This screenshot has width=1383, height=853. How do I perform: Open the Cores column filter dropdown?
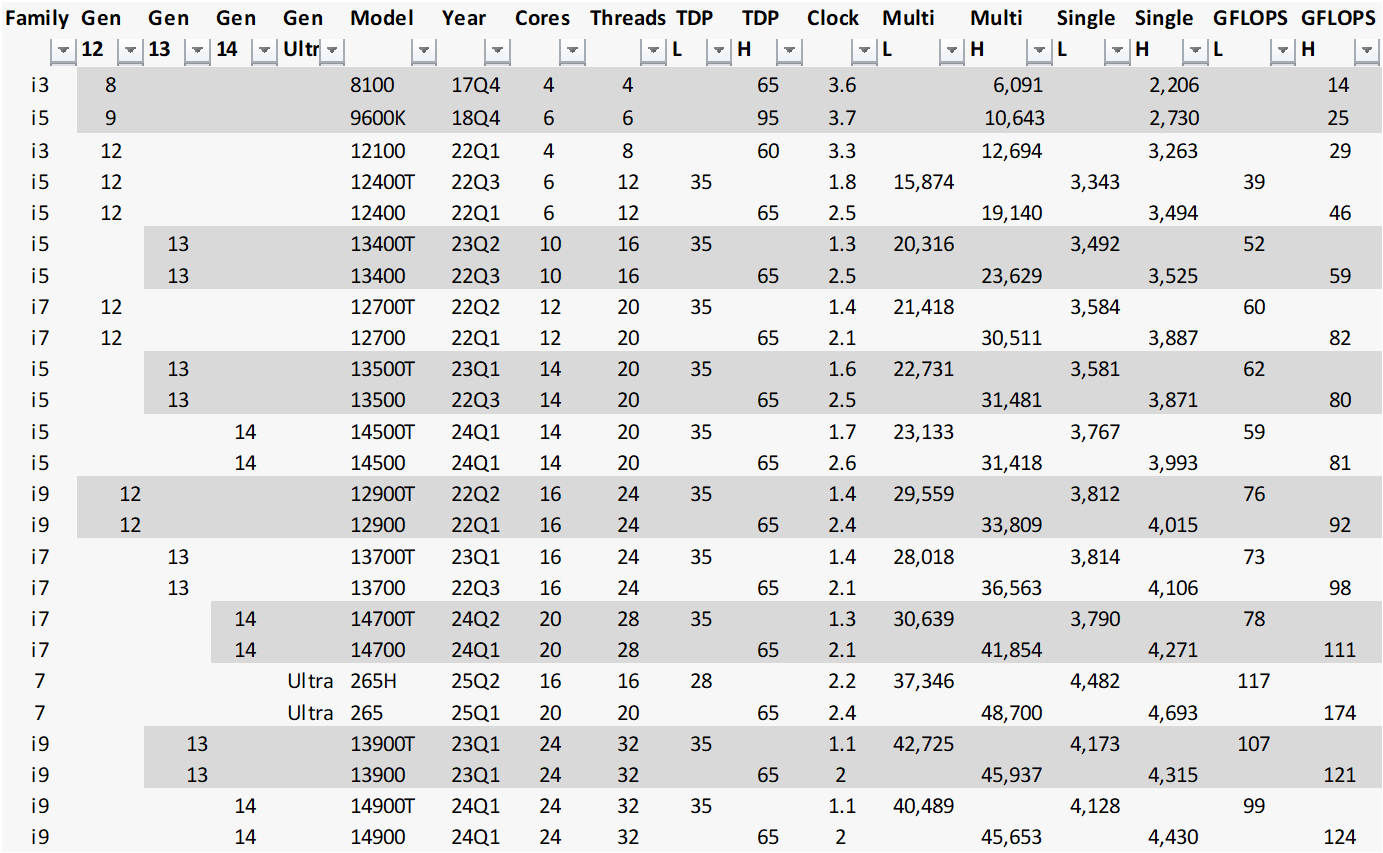click(571, 50)
